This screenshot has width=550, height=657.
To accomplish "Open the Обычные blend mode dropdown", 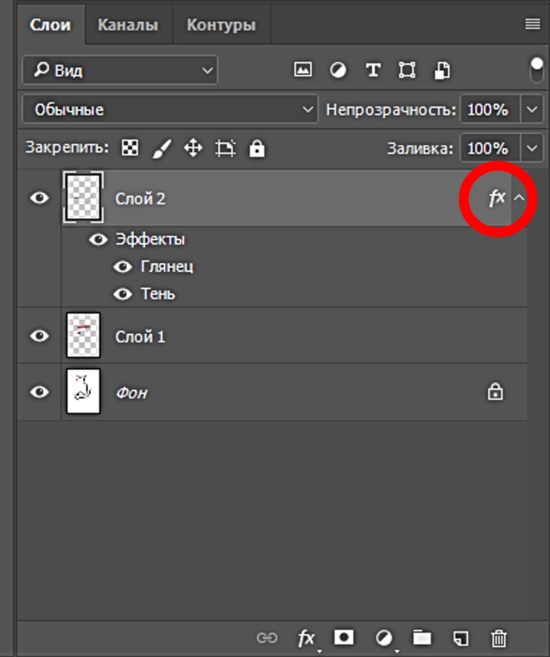I will 170,110.
